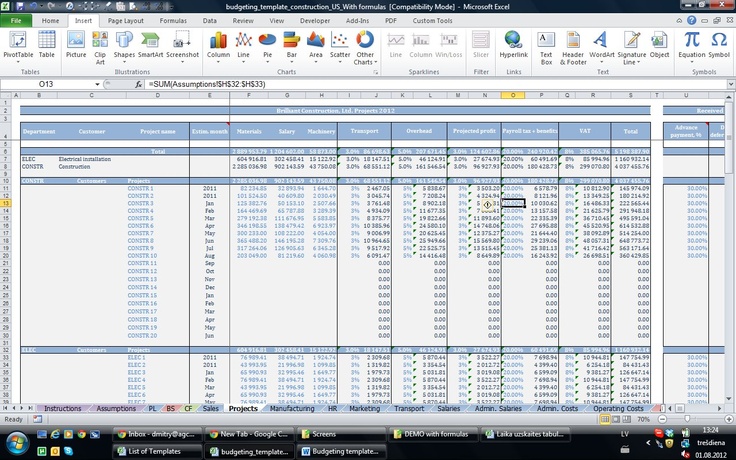The width and height of the screenshot is (736, 460).
Task: Insert a SmartArt graphic
Action: coord(151,45)
